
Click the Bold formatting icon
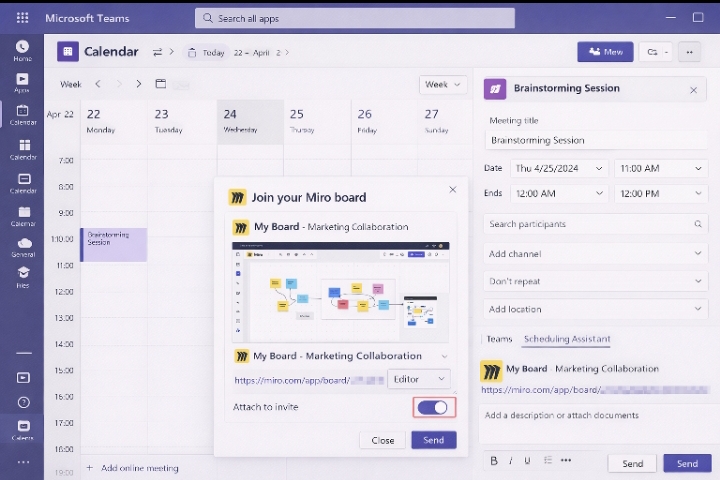[494, 461]
